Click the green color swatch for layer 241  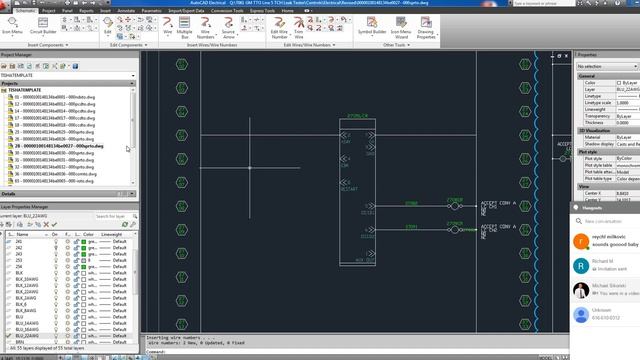pos(84,241)
